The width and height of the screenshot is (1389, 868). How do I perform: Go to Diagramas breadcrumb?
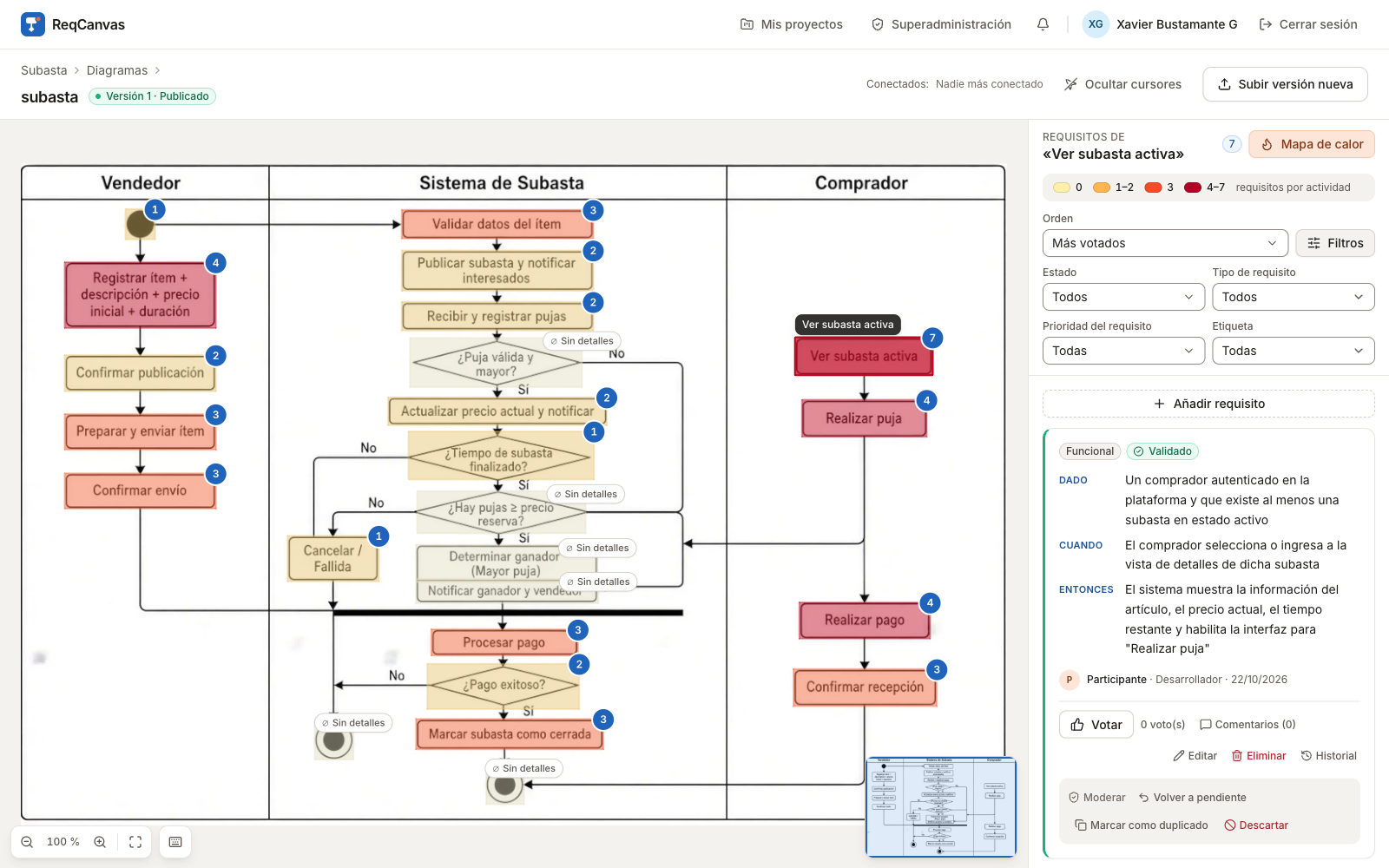tap(116, 70)
